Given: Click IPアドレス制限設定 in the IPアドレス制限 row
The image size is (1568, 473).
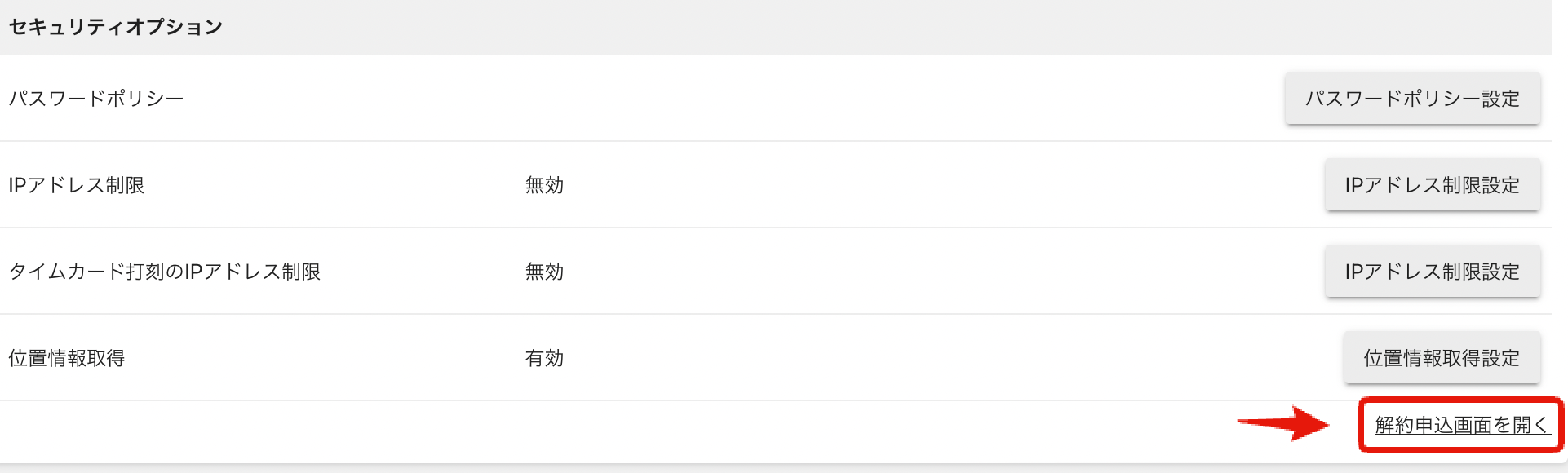Looking at the screenshot, I should 1433,185.
